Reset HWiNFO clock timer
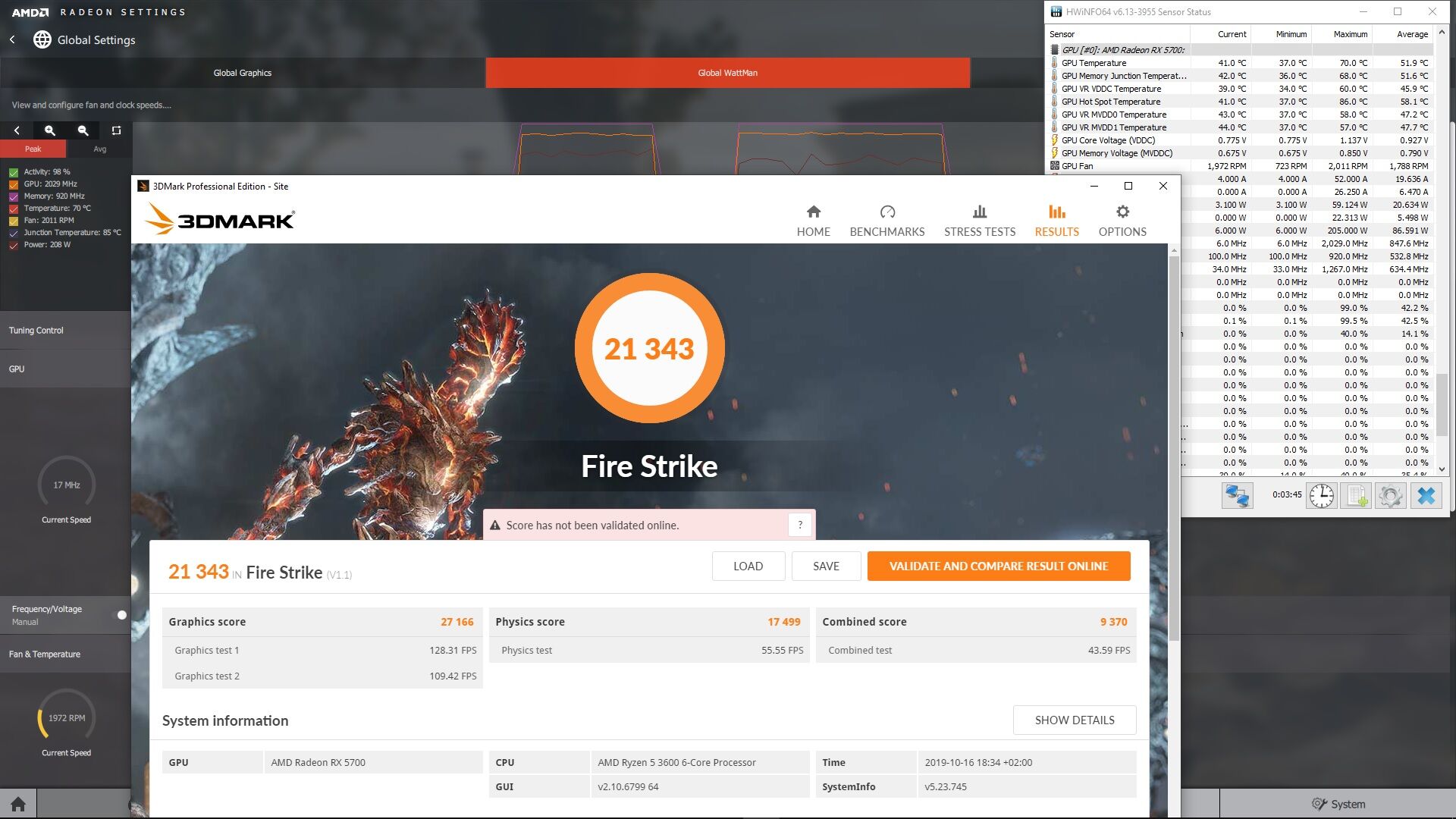Screen dimensions: 1456x819 [x=1322, y=496]
